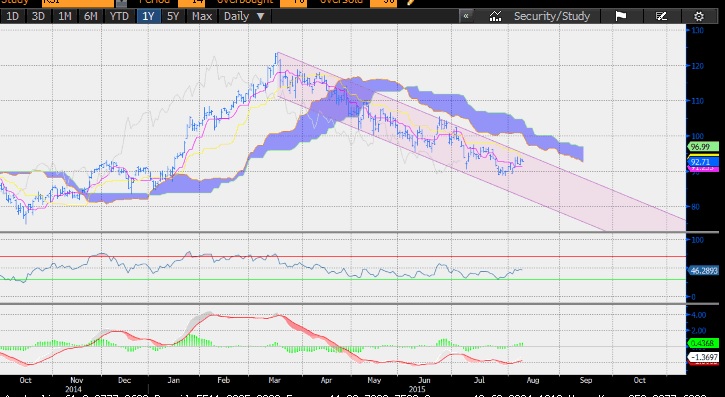
Task: Open the annotation edit pencil icon
Action: pyautogui.click(x=662, y=16)
